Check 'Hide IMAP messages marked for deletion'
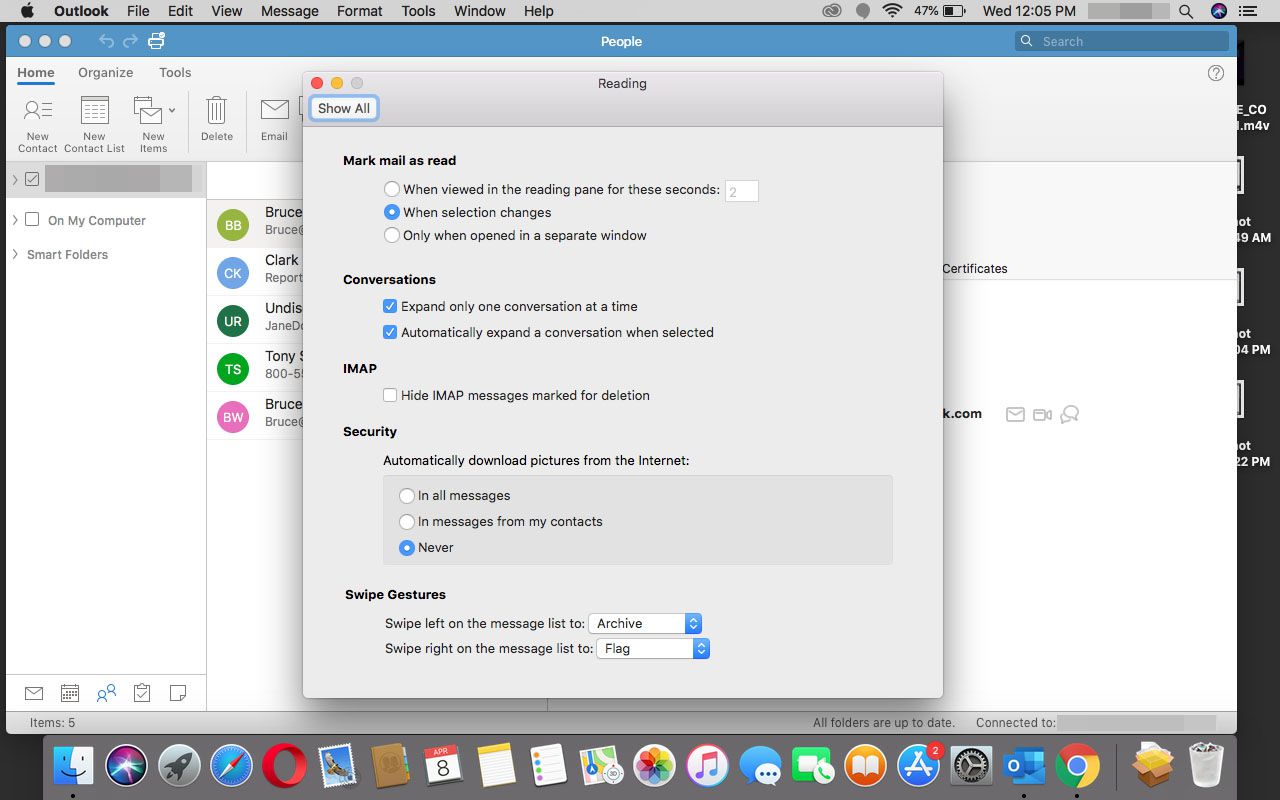Viewport: 1280px width, 800px height. pyautogui.click(x=390, y=395)
